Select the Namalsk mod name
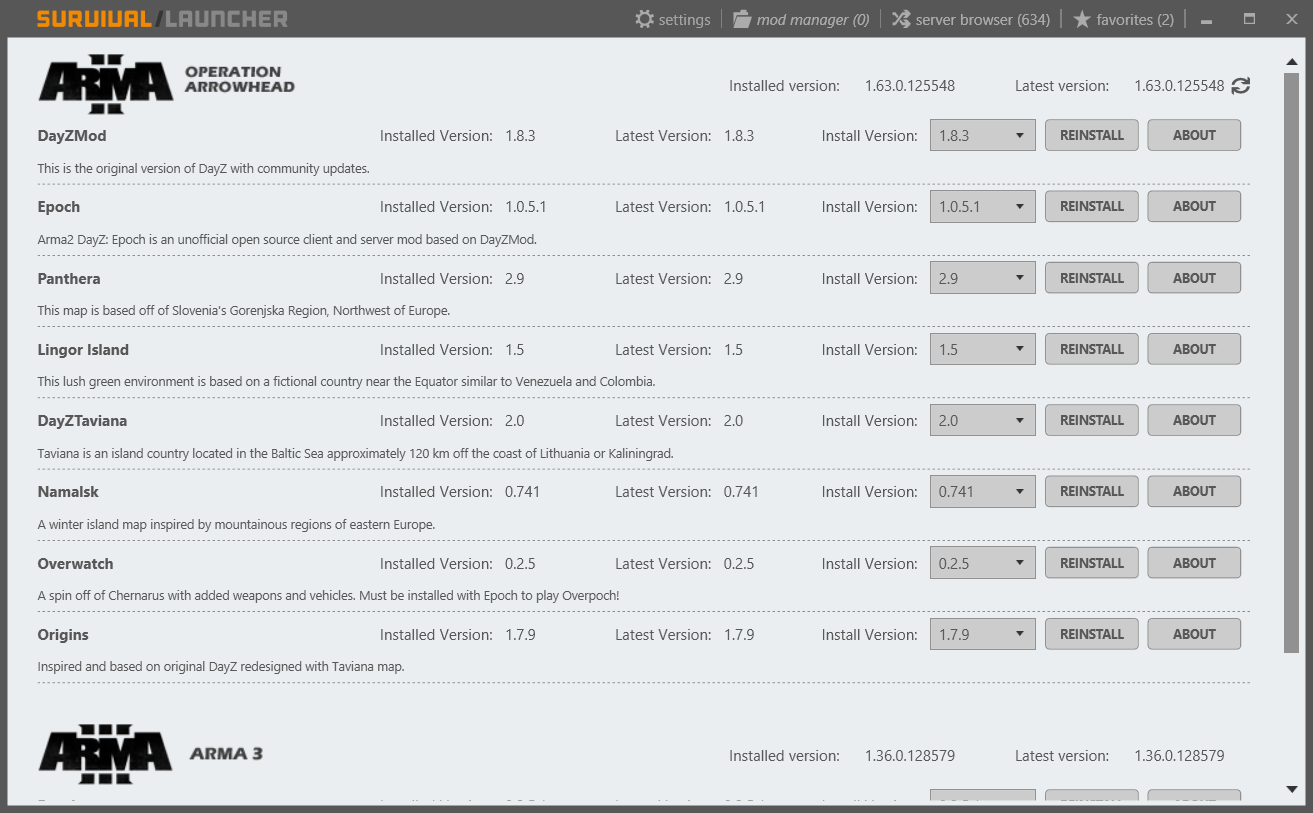The height and width of the screenshot is (813, 1313). tap(68, 492)
